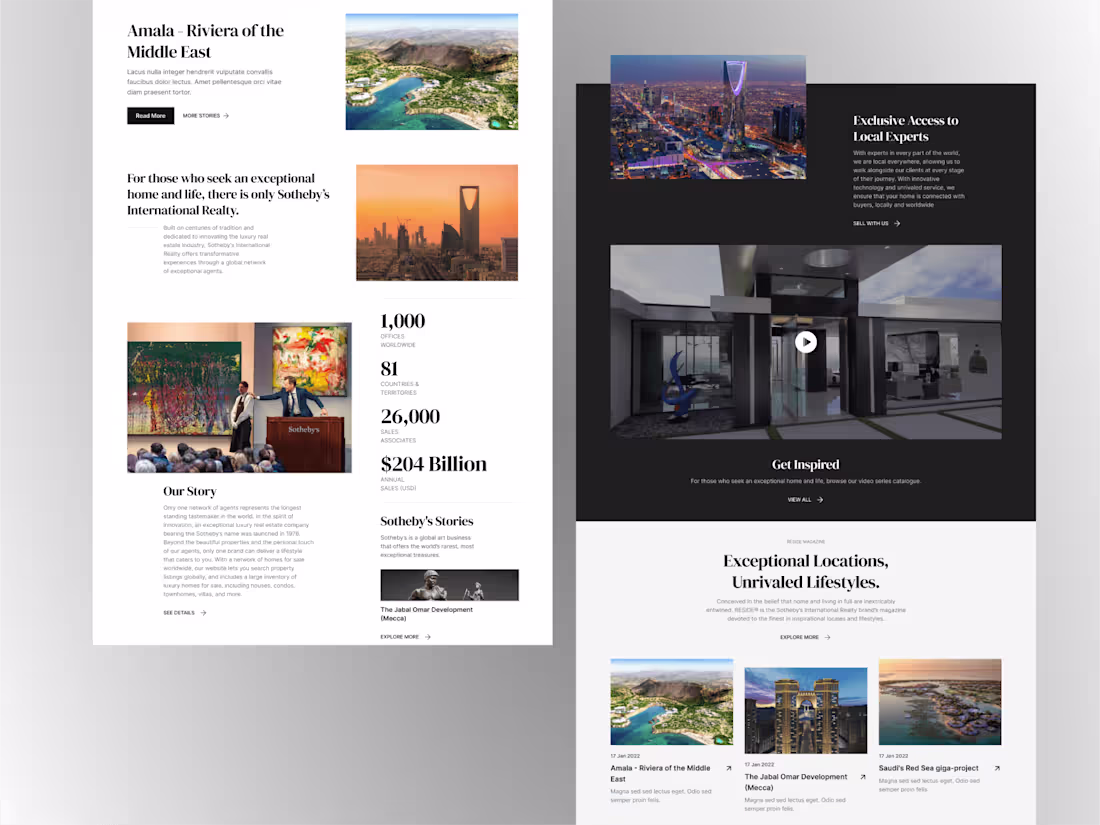Click the VIEW ALL link under Get Inspired

pyautogui.click(x=799, y=499)
